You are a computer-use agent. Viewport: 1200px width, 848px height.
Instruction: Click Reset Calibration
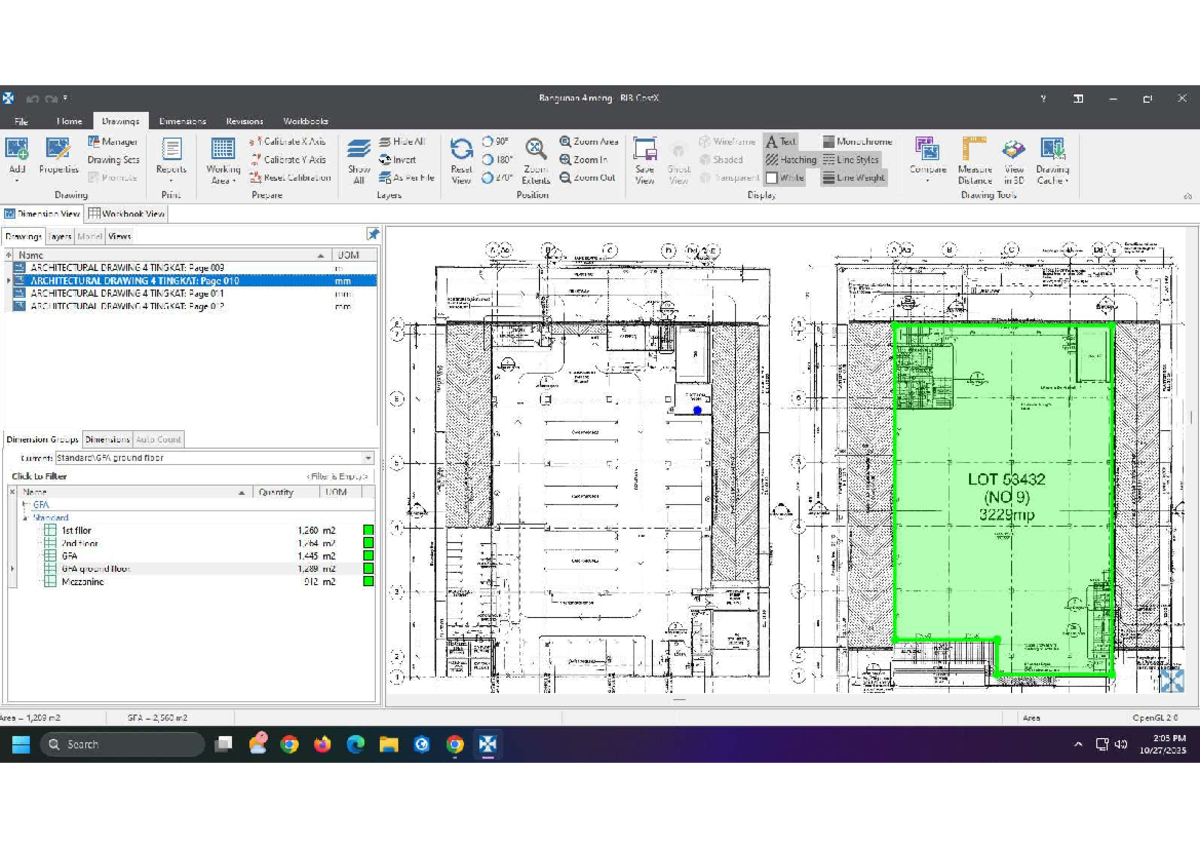point(290,178)
